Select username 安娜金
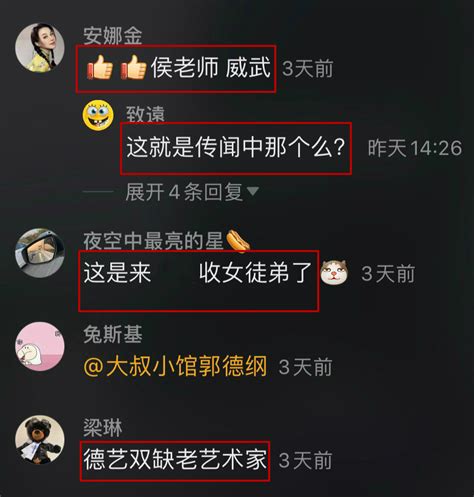The image size is (474, 497). tap(113, 35)
